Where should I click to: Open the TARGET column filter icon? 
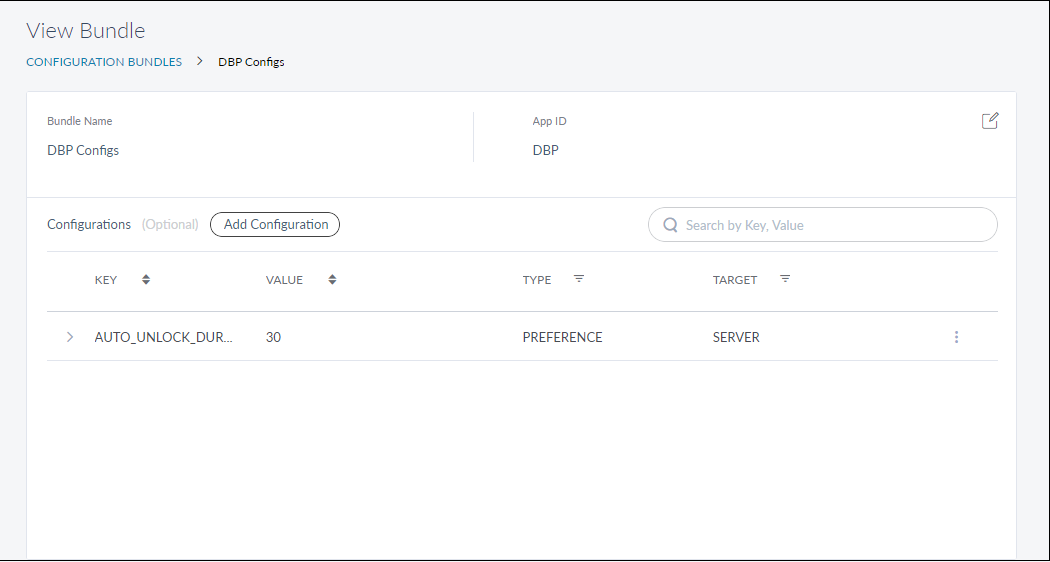[x=785, y=279]
